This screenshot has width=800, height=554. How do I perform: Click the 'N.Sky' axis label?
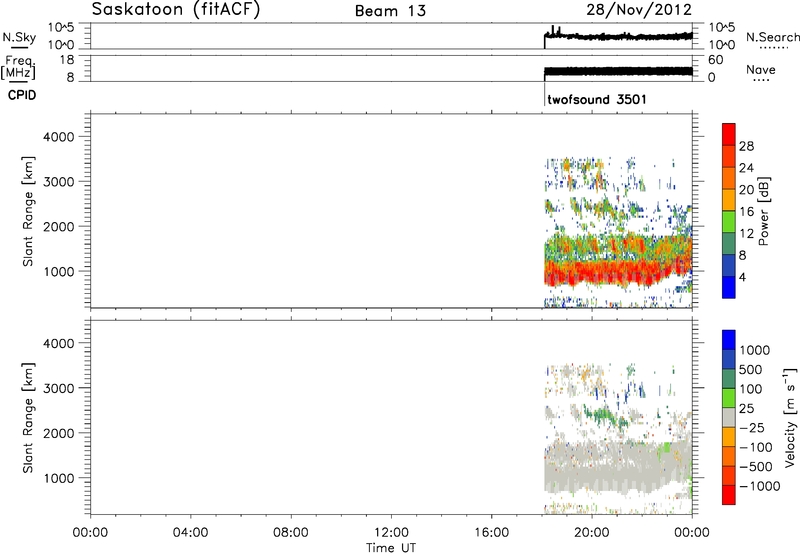[x=19, y=37]
